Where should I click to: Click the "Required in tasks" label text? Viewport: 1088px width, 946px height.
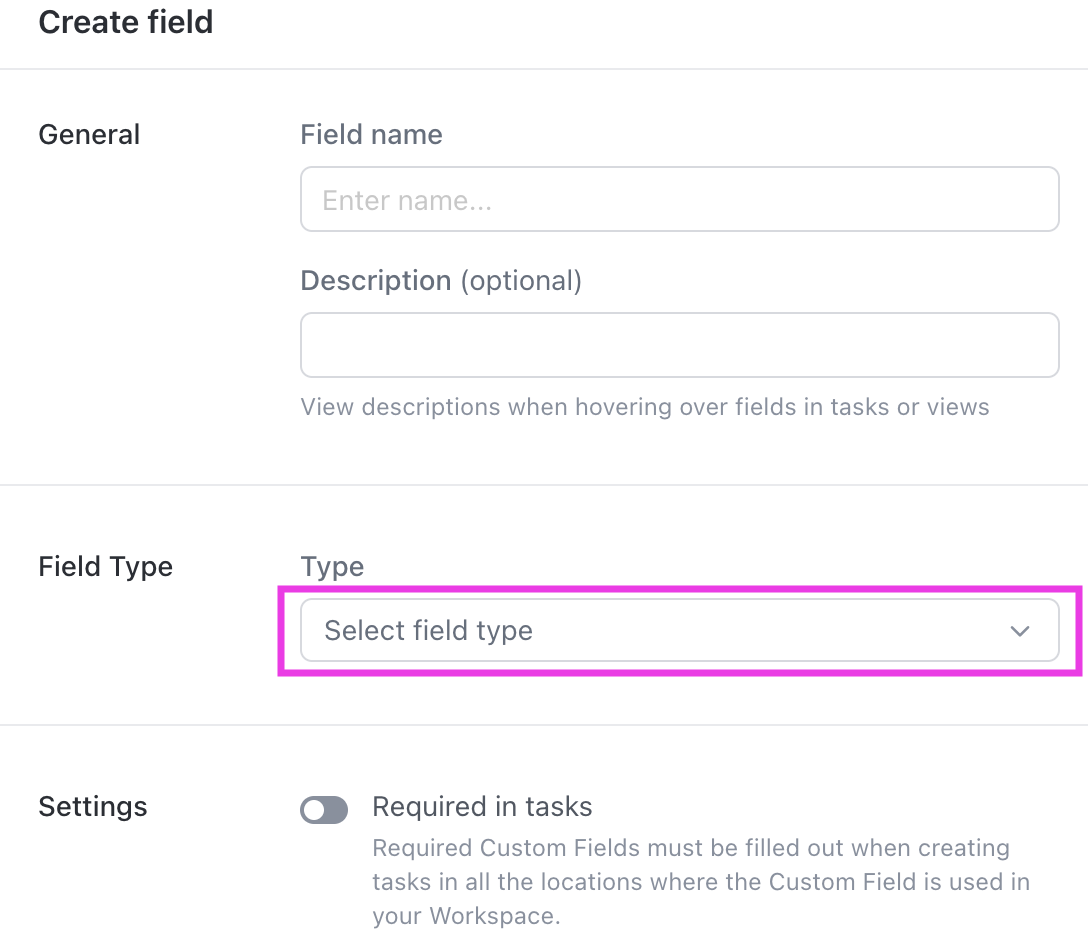coord(482,807)
